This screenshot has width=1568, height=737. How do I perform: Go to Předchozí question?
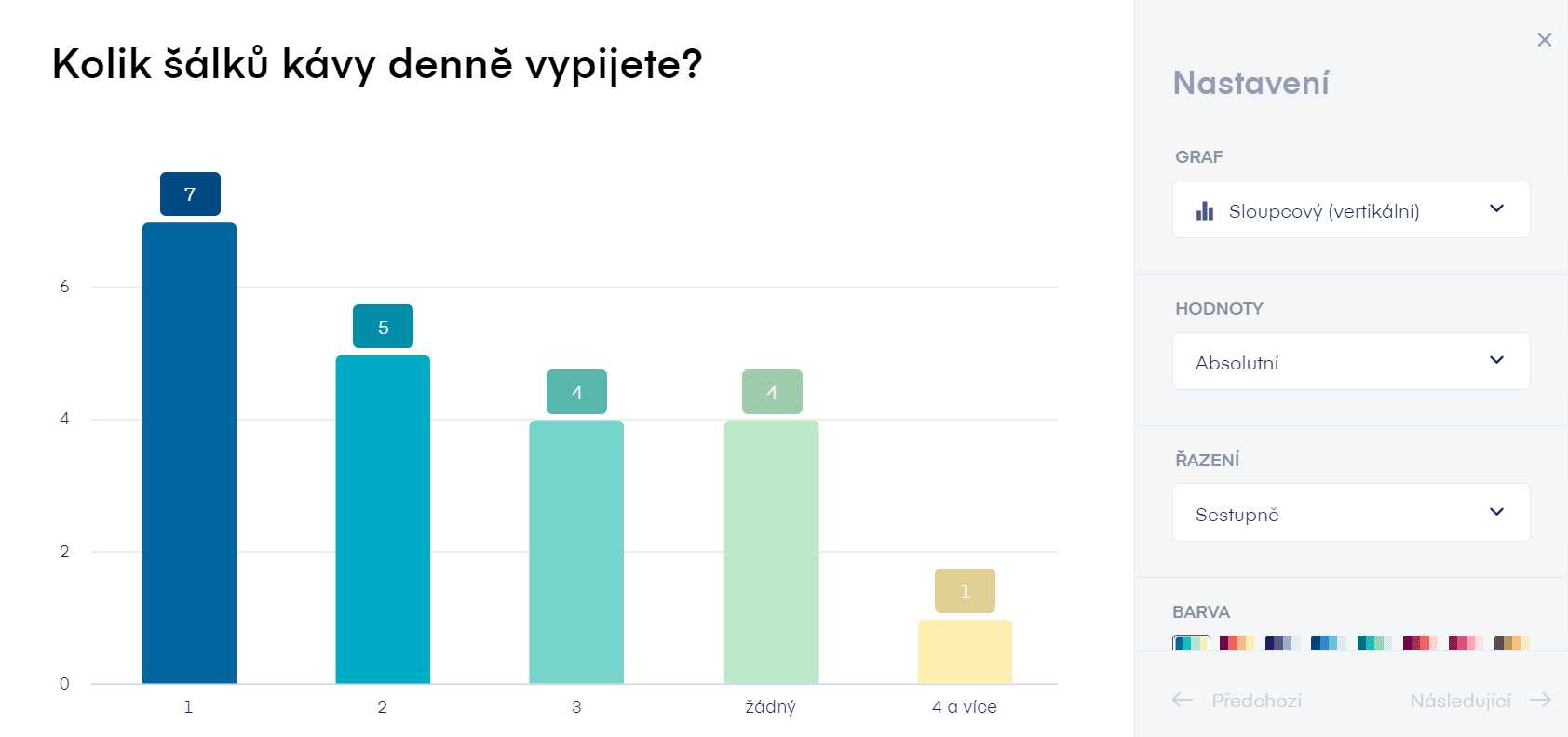(1256, 701)
